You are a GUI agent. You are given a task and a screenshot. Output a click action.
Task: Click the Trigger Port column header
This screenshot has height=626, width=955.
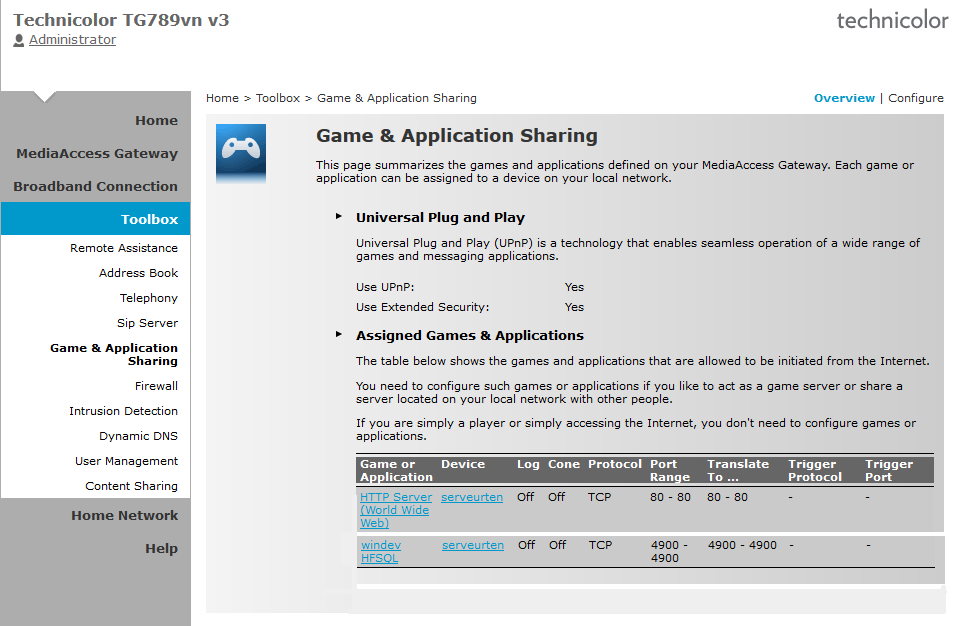pos(889,470)
